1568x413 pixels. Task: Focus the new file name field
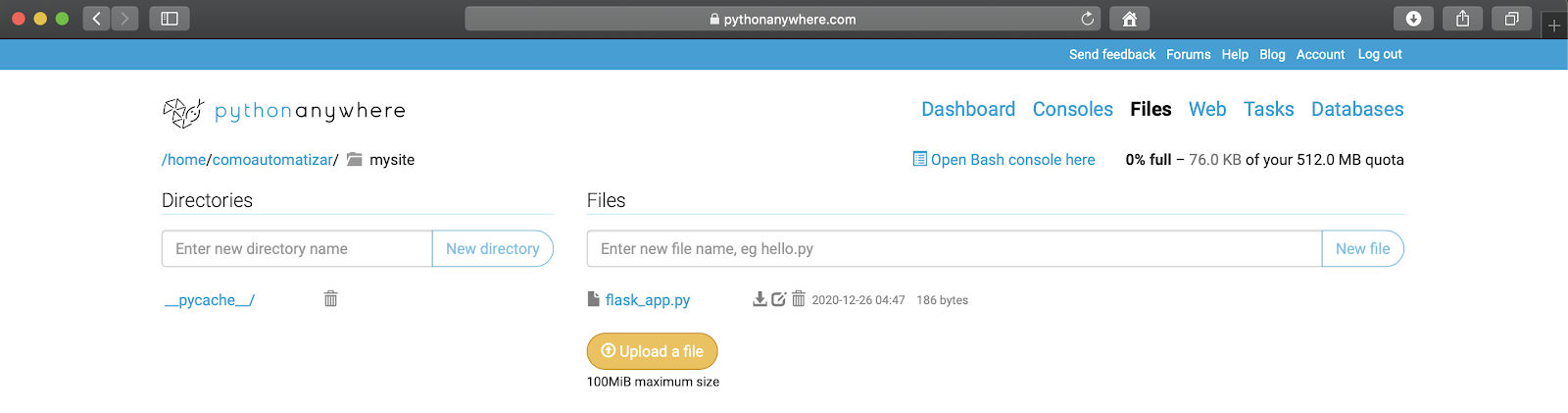(955, 249)
